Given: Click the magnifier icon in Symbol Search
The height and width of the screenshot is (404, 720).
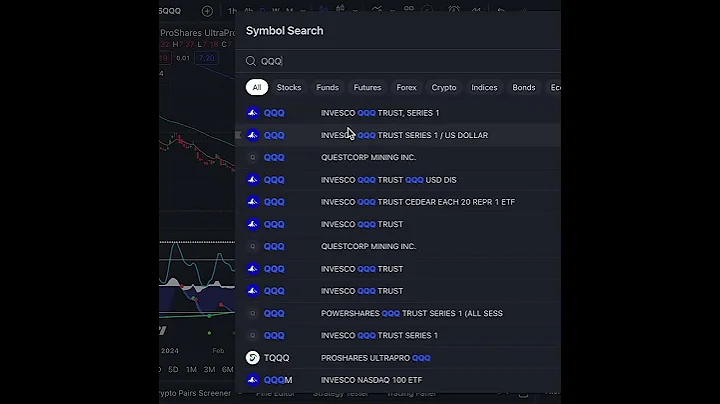Looking at the screenshot, I should (251, 61).
